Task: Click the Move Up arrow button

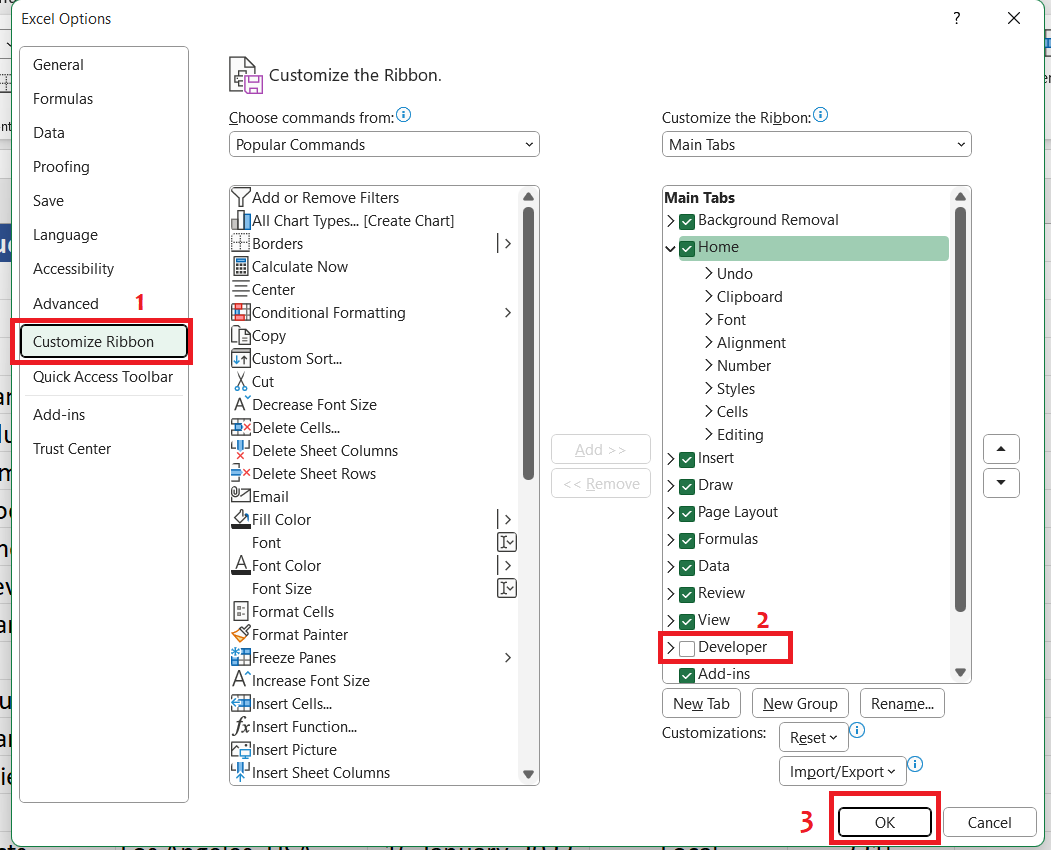Action: click(x=1001, y=448)
